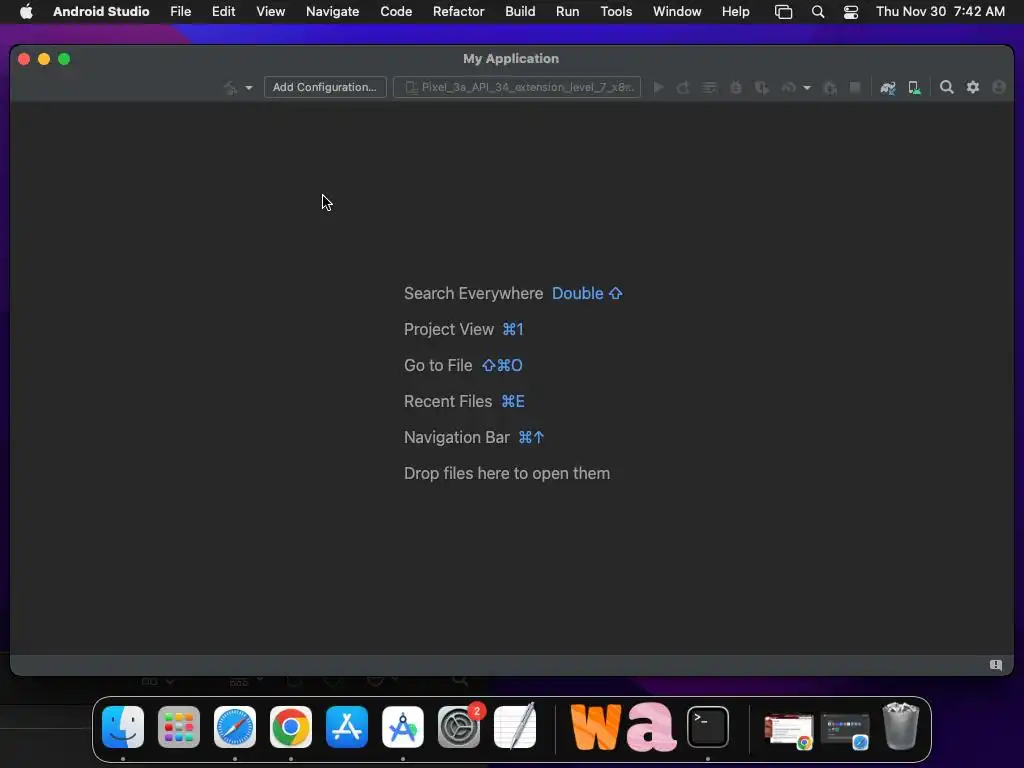Click the notifications icon in status bar
This screenshot has height=768, width=1024.
click(996, 665)
